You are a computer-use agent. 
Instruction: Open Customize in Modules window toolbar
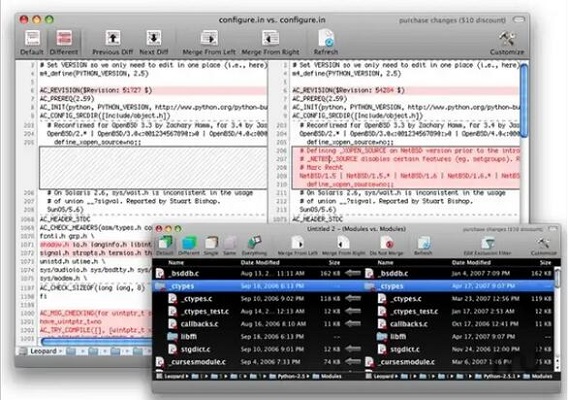click(543, 245)
